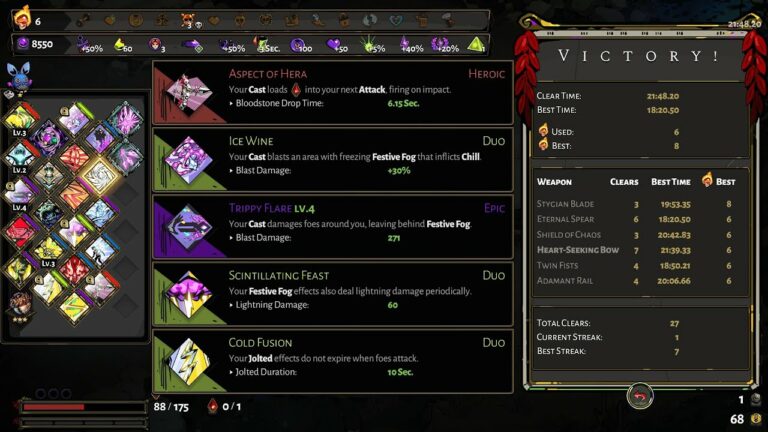Select the Trippy Flare epic boon icon

pos(189,226)
